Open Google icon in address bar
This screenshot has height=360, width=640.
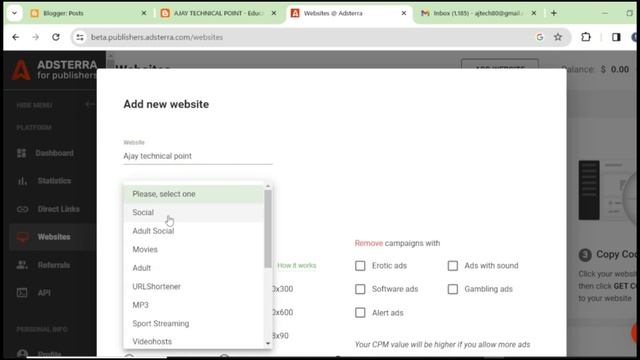(x=540, y=37)
